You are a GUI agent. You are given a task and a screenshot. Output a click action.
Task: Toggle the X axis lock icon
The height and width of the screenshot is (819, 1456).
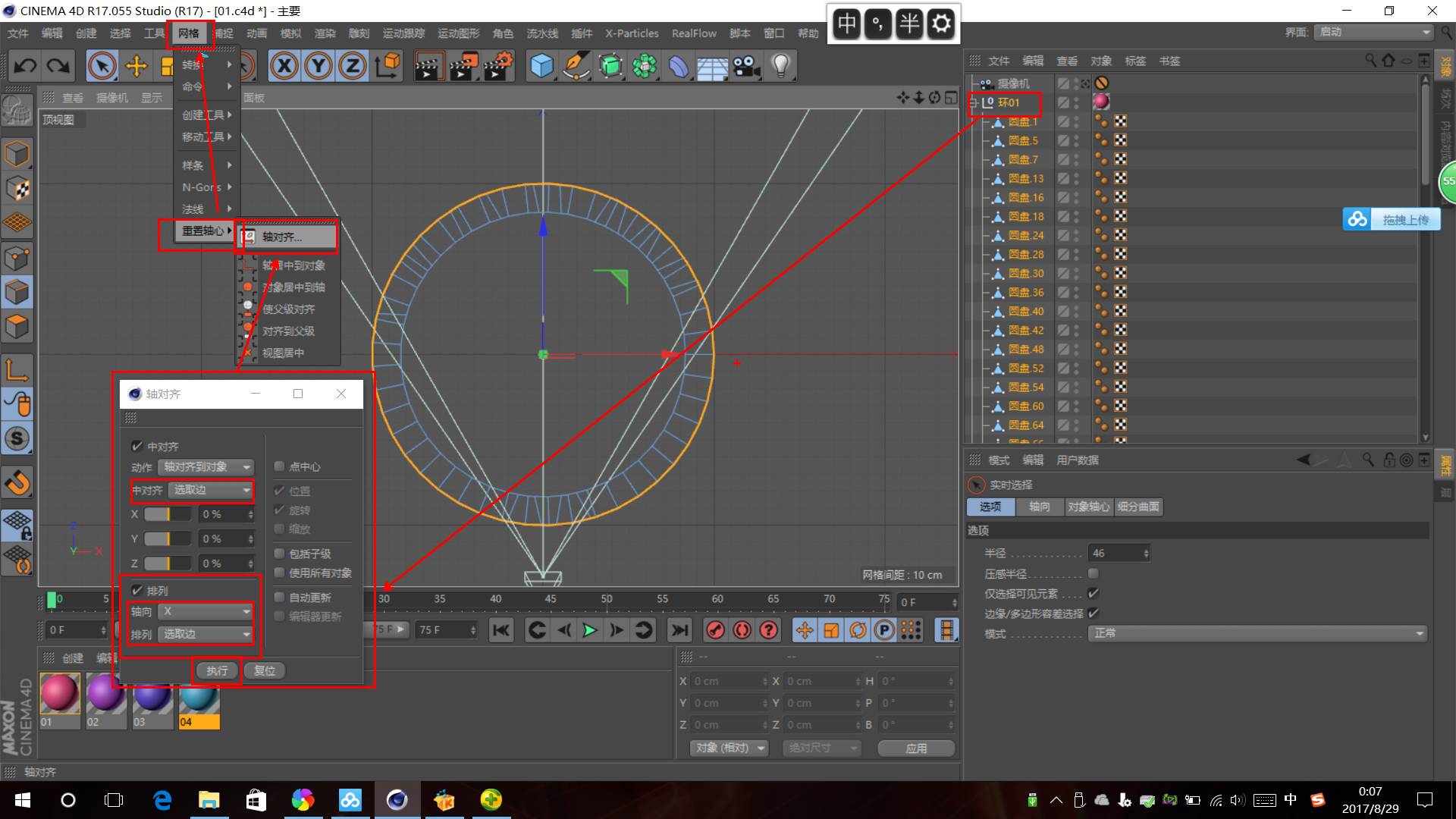coord(284,66)
